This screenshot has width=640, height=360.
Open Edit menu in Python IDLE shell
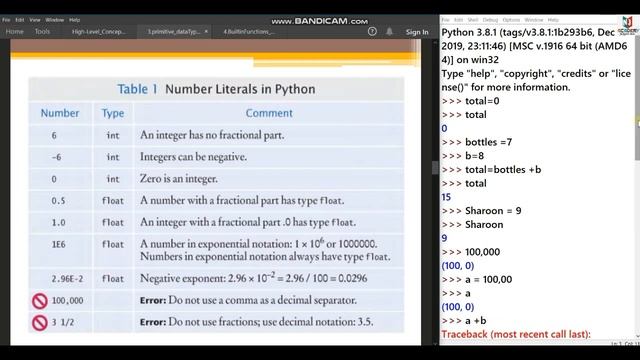click(458, 20)
